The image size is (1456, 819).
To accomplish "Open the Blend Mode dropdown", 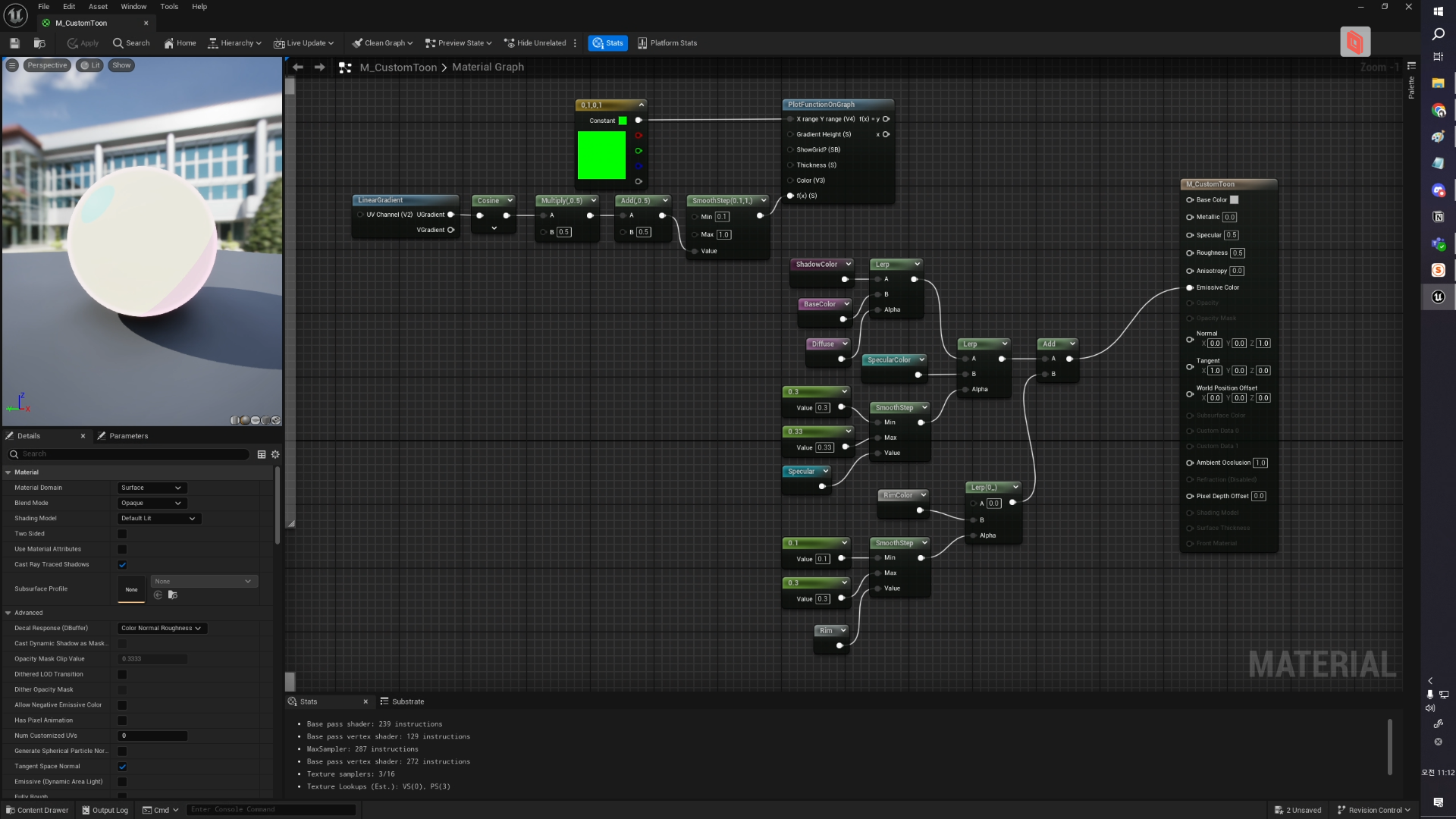I will [152, 503].
